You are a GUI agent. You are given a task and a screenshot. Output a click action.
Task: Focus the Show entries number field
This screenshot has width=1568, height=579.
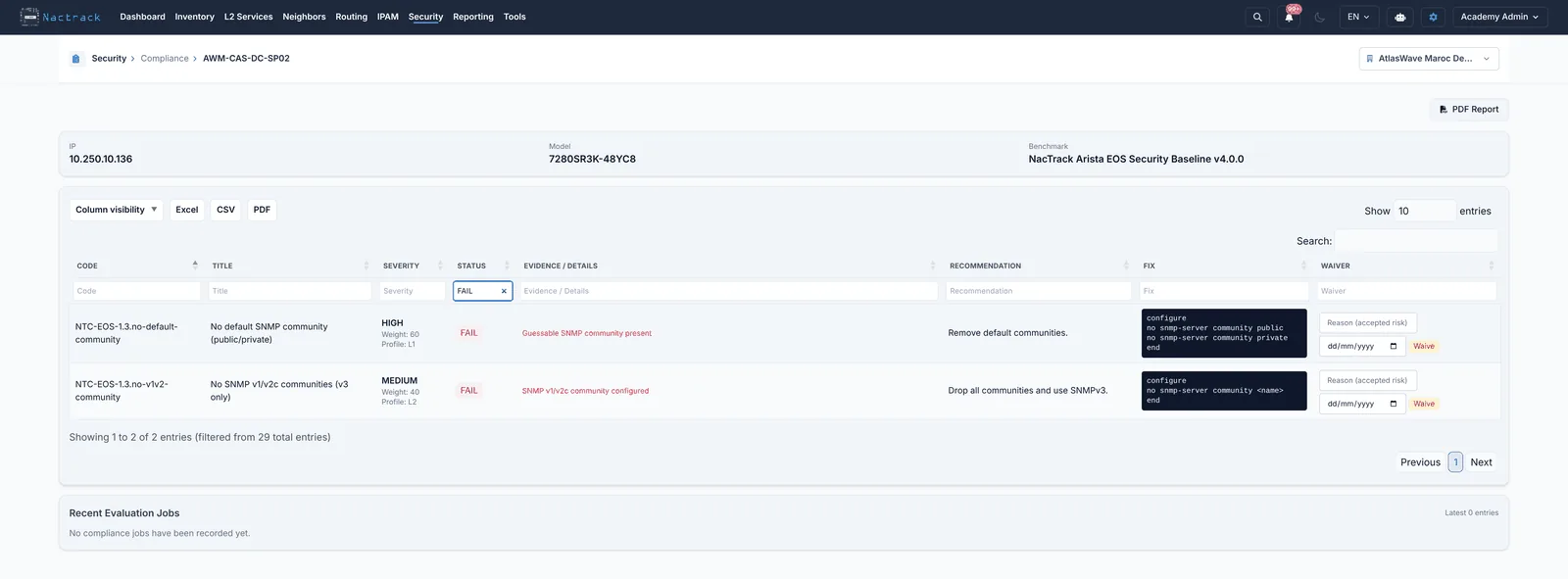pos(1425,211)
